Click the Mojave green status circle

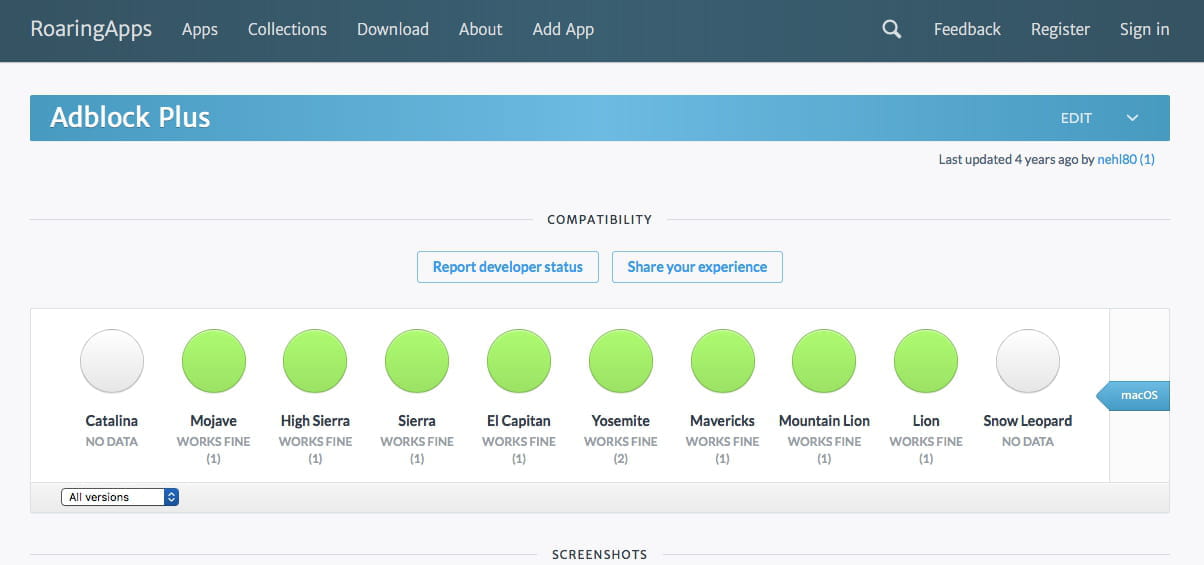click(214, 361)
